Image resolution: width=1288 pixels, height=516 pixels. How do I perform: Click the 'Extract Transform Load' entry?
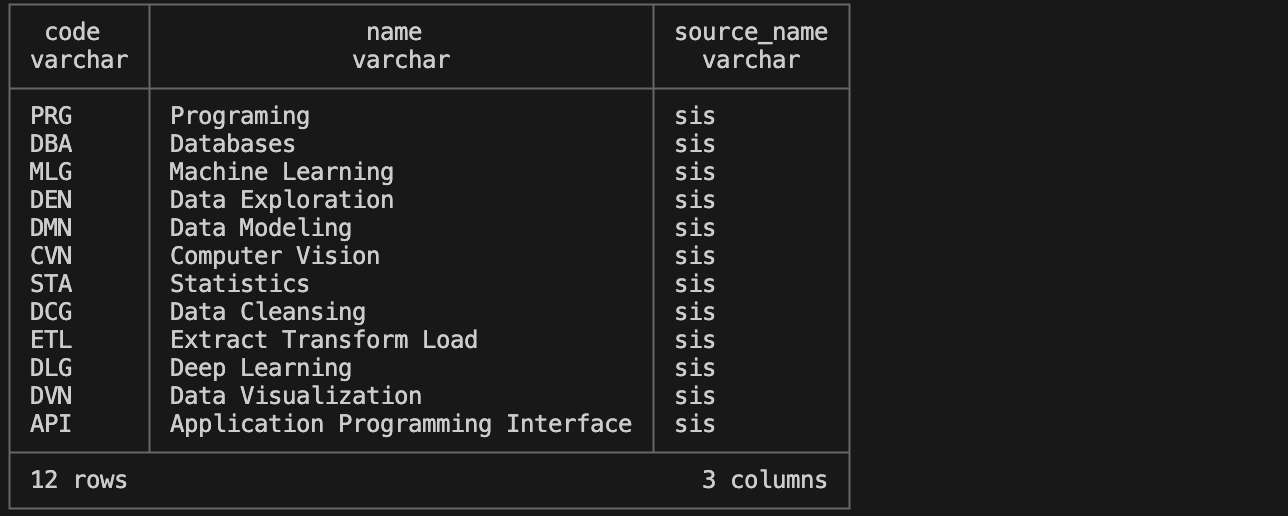point(323,340)
